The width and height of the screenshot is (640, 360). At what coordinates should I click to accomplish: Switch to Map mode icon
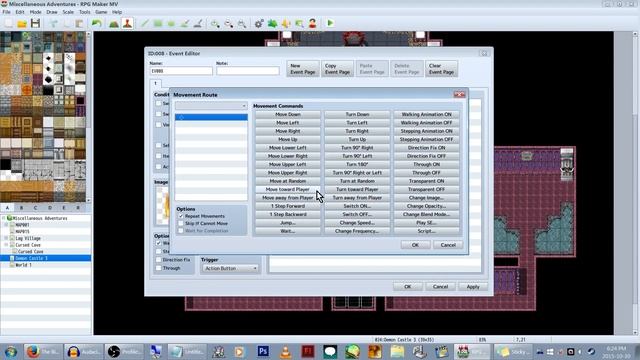[x=114, y=23]
